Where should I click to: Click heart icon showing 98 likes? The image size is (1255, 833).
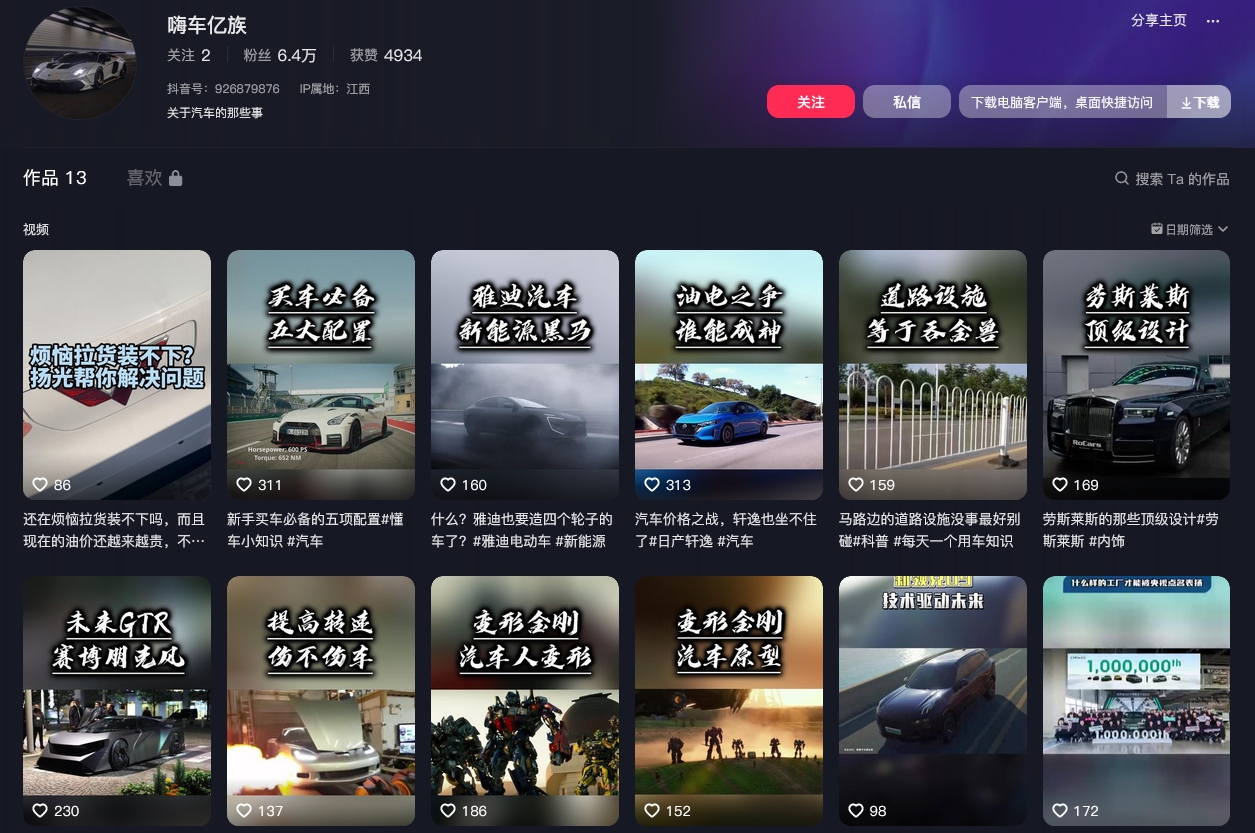click(x=856, y=810)
